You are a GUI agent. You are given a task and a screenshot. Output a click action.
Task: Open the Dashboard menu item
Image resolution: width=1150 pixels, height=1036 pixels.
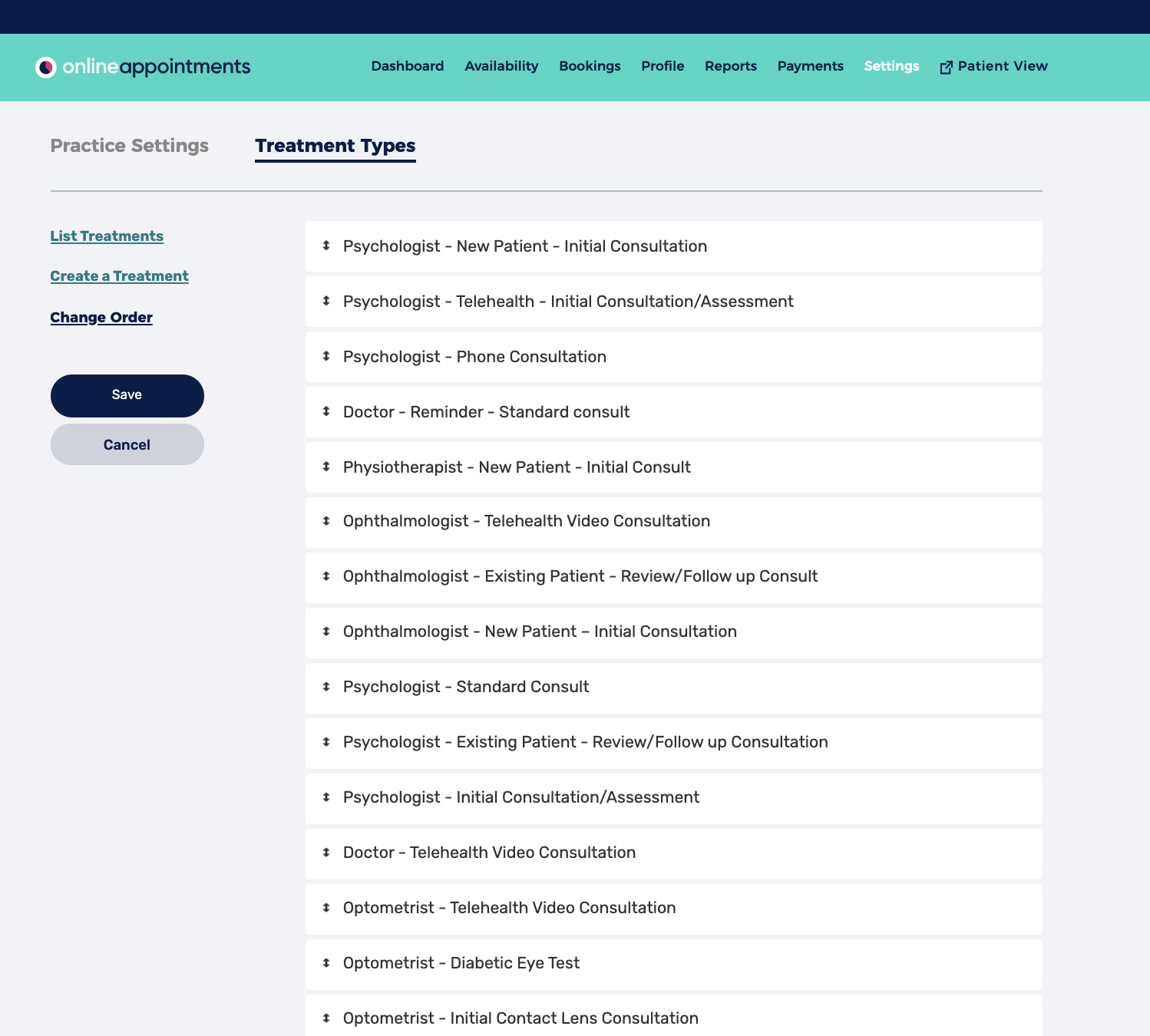pos(407,66)
